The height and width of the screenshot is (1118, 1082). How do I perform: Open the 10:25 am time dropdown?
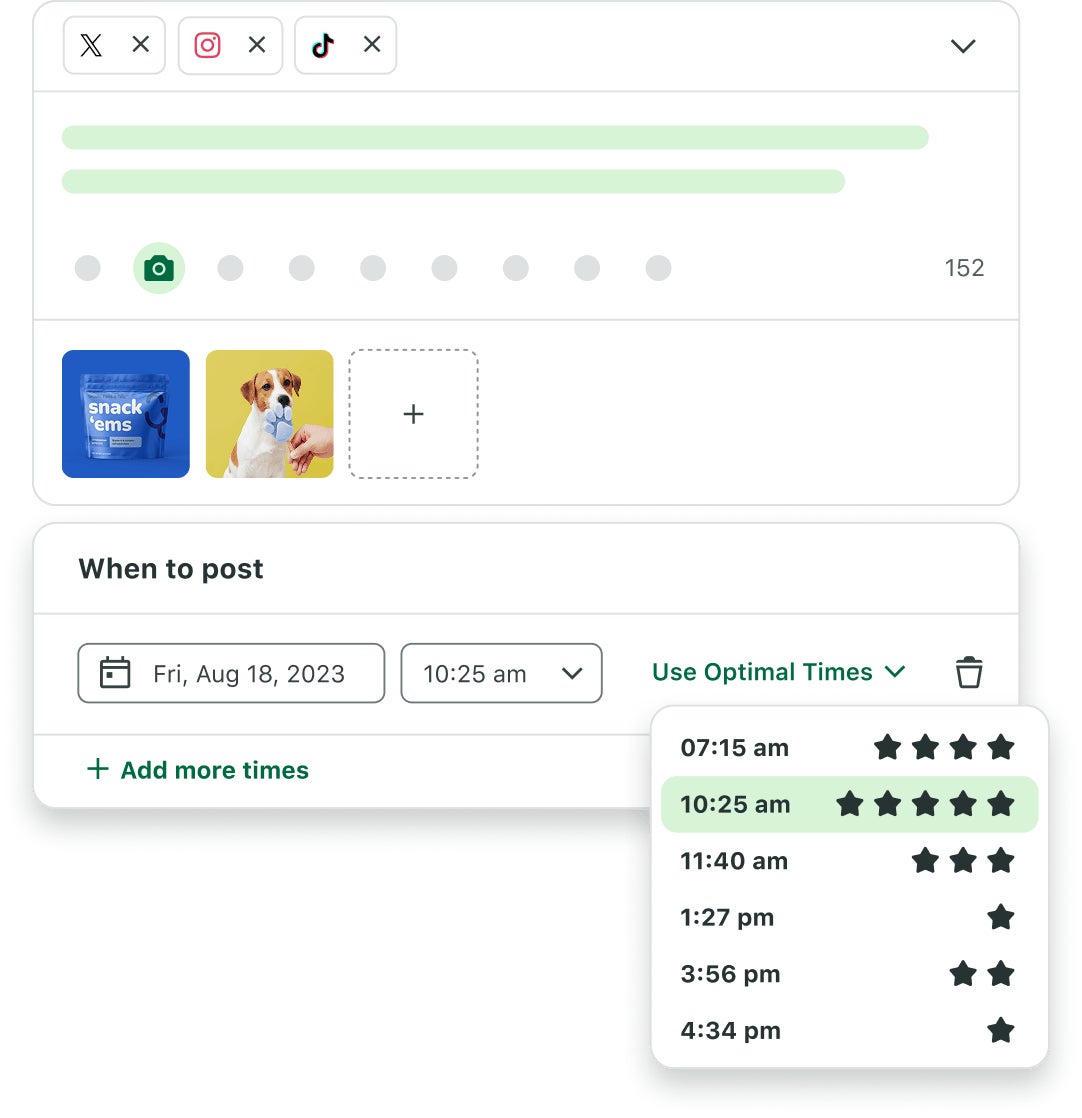pos(573,673)
